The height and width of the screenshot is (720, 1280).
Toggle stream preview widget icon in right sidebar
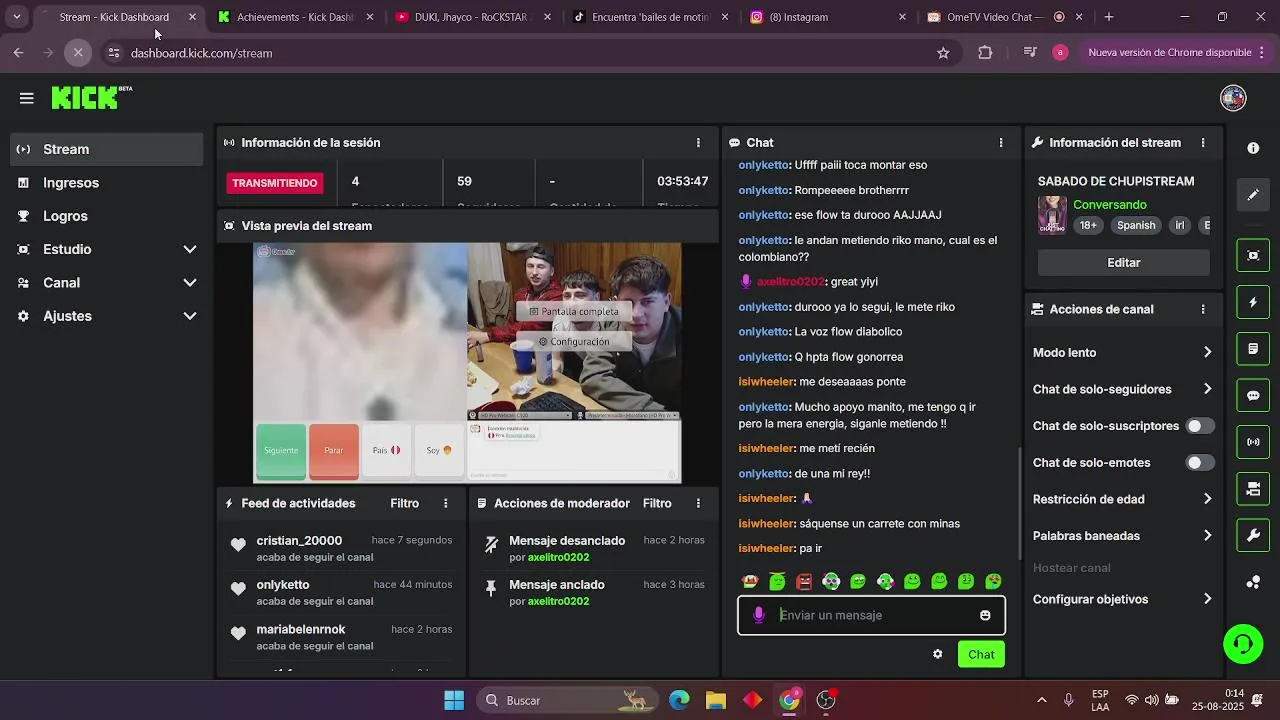click(1253, 255)
